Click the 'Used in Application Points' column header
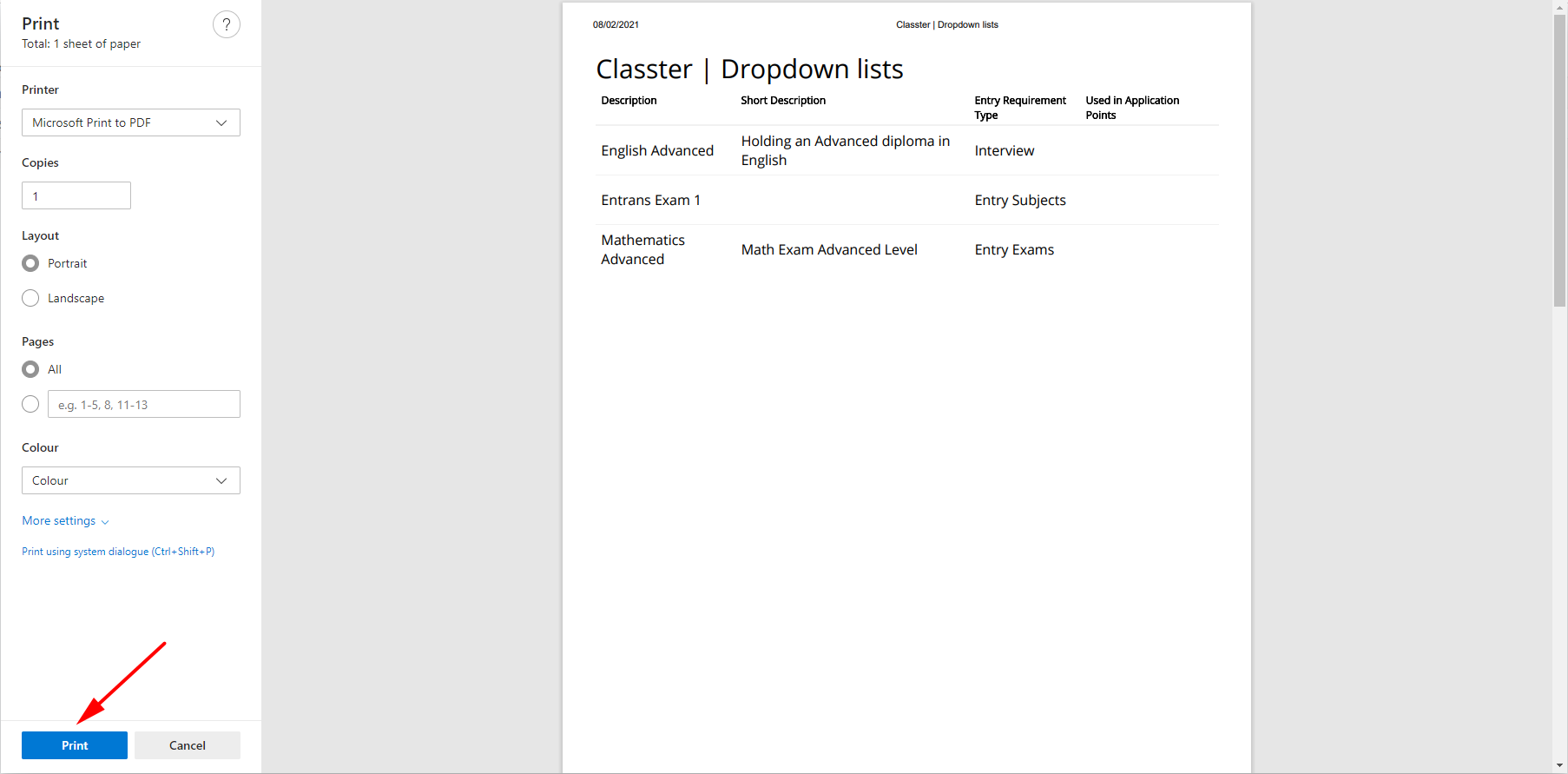 tap(1132, 108)
